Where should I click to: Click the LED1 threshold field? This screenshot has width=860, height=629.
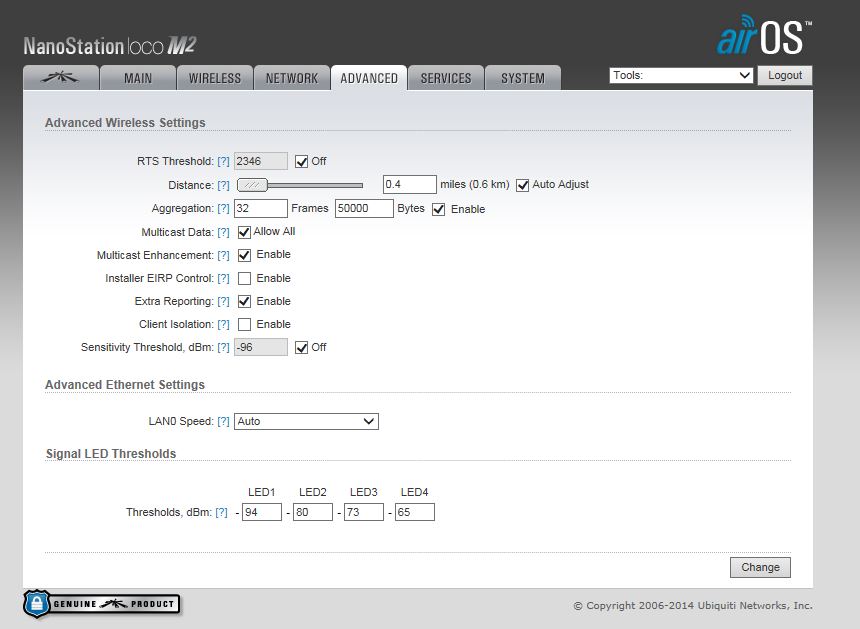(262, 512)
